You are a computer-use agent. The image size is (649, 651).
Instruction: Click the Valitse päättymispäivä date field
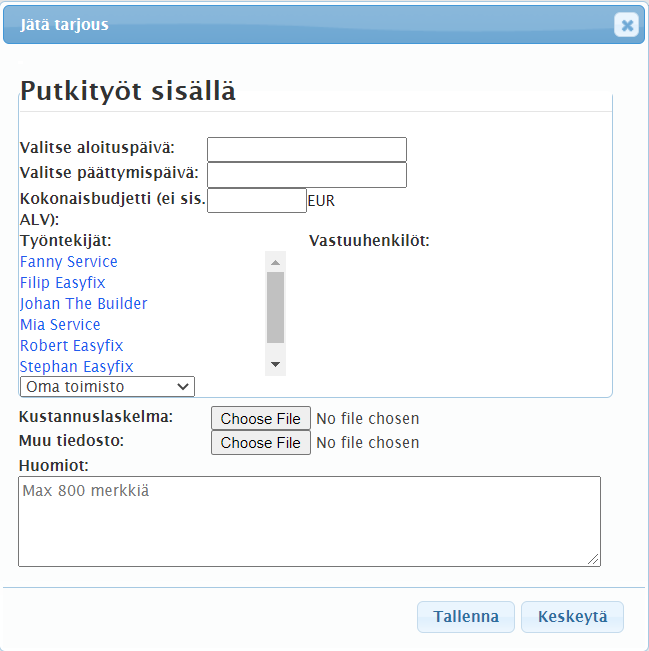306,175
